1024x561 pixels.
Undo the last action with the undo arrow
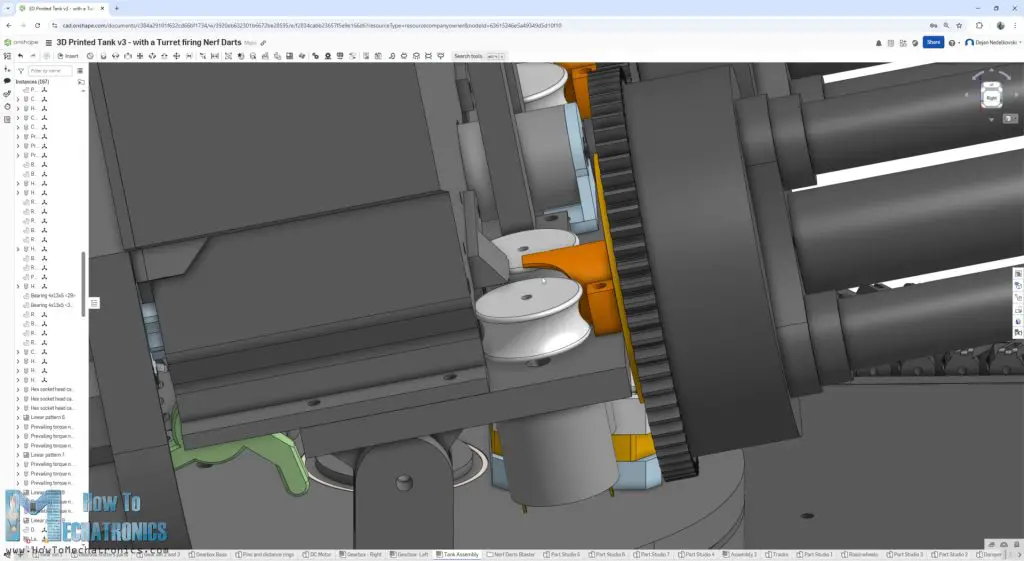coord(20,56)
